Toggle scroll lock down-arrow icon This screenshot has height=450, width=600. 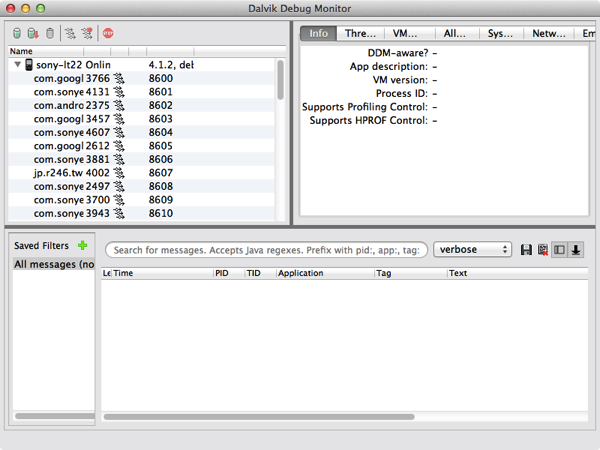[576, 250]
